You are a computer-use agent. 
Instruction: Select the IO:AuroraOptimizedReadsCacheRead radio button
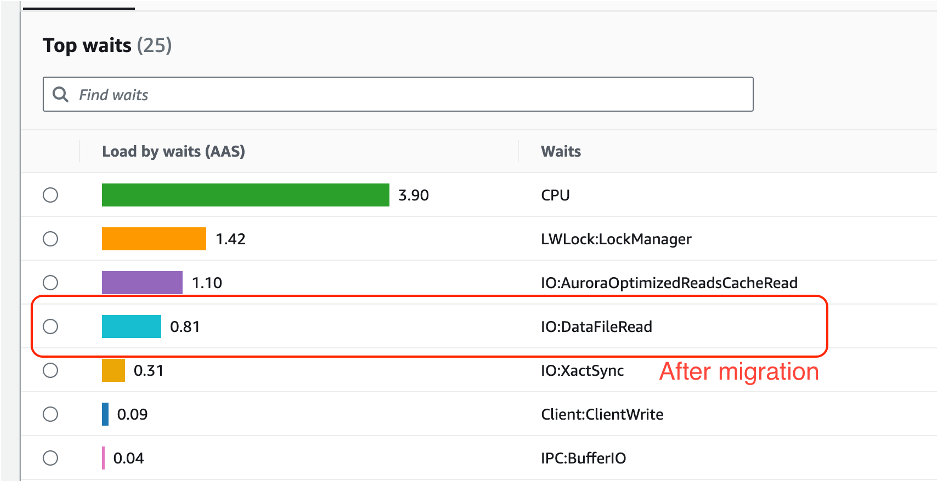50,283
